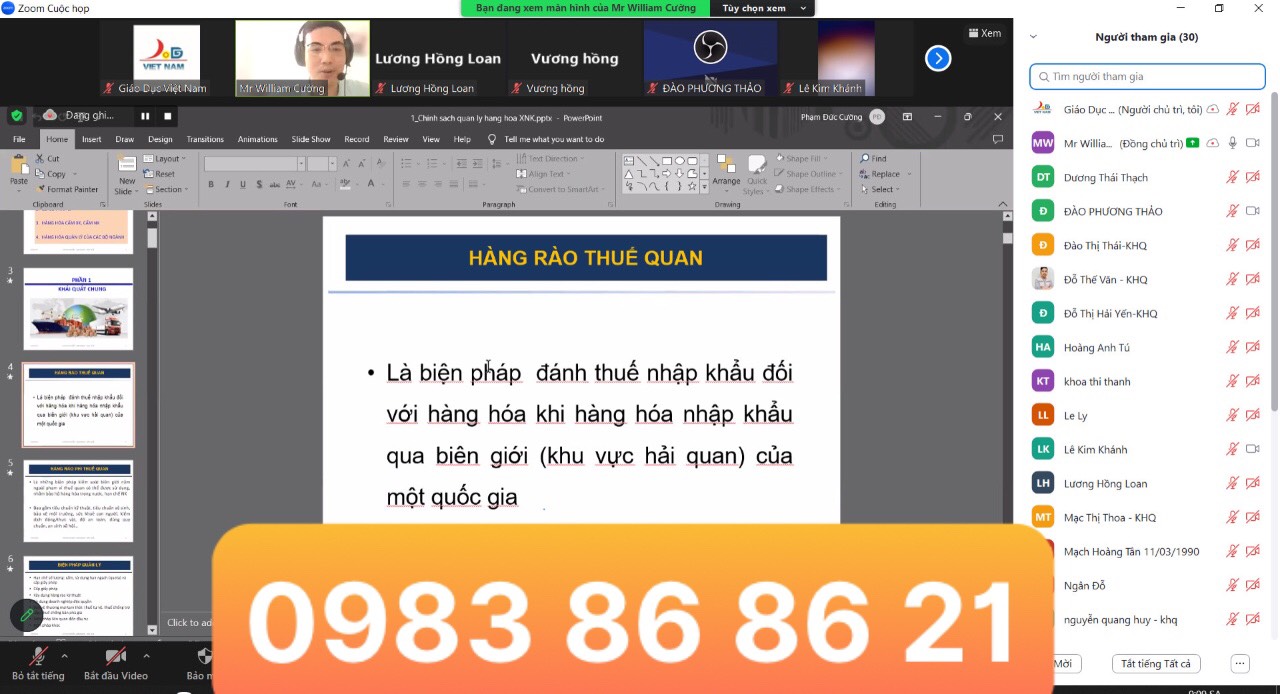Viewport: 1280px width, 694px height.
Task: Click the participants list vertical scrollbar
Action: [x=1274, y=250]
